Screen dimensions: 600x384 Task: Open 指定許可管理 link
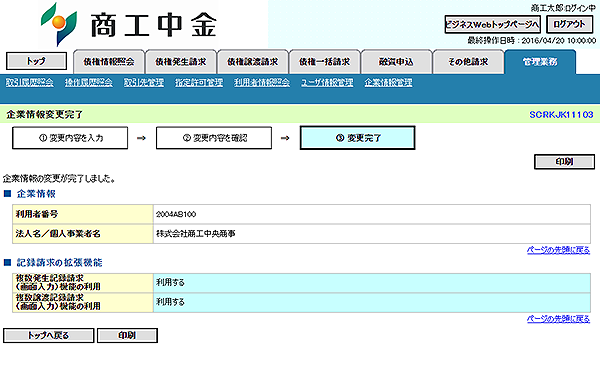199,83
